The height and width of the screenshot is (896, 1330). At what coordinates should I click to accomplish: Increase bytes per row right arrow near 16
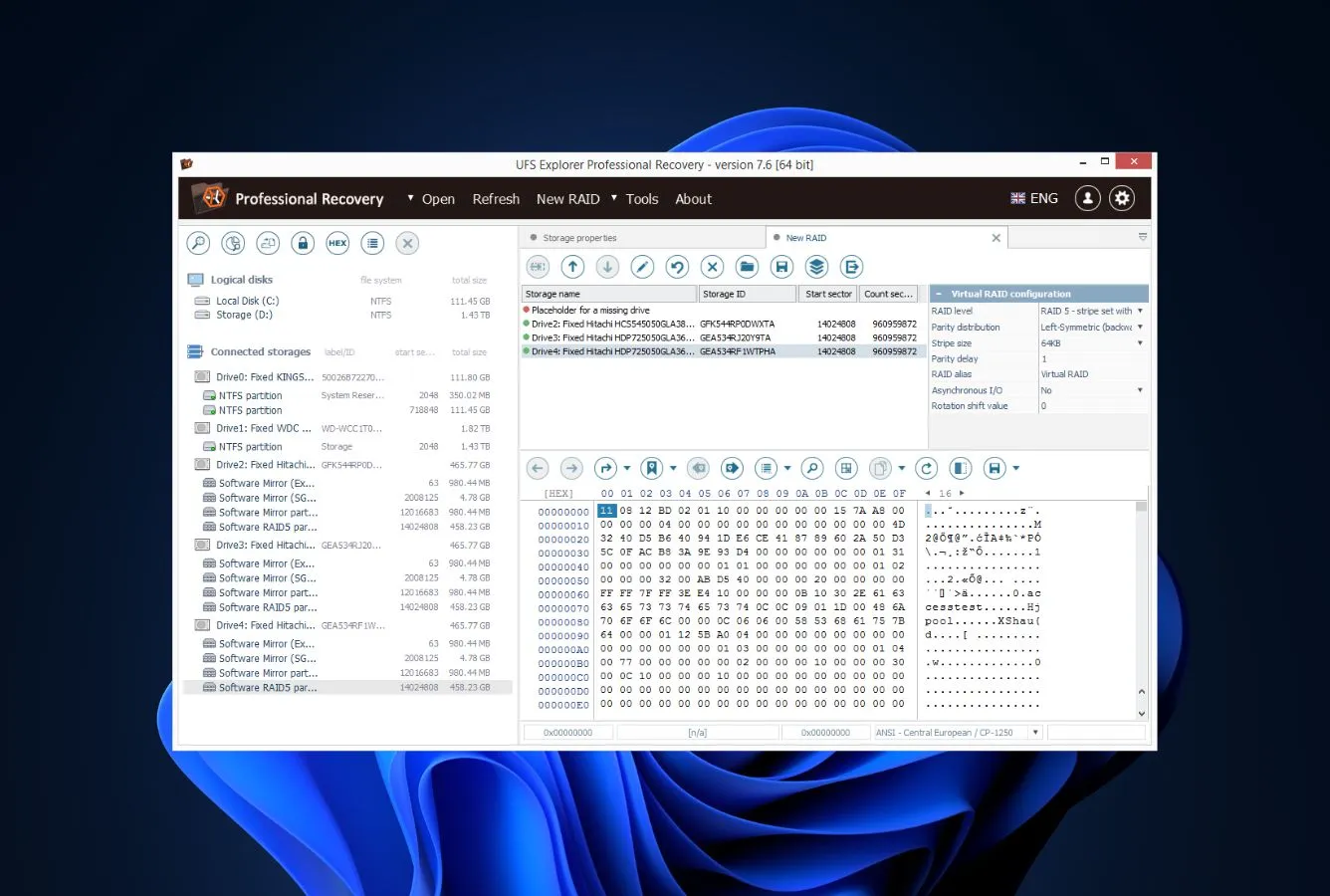[962, 493]
